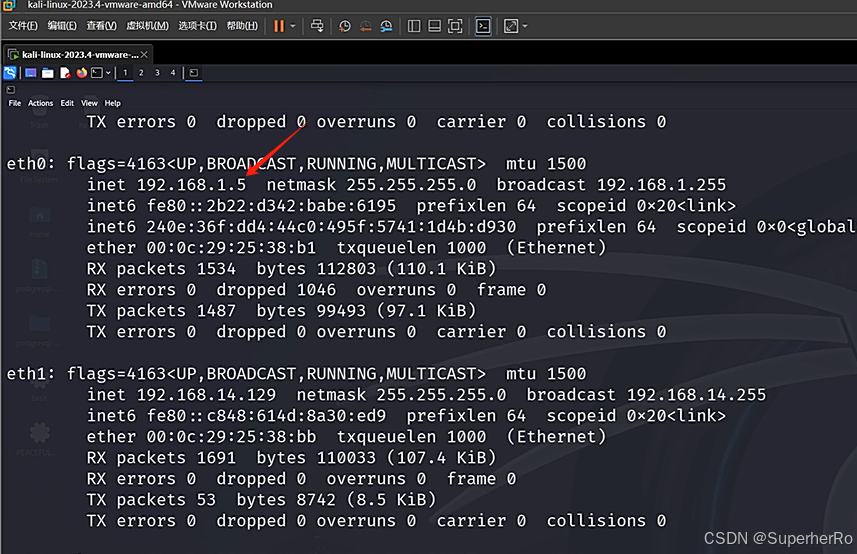Toggle the thumbnail bar icon in VMware toolbar

point(435,26)
